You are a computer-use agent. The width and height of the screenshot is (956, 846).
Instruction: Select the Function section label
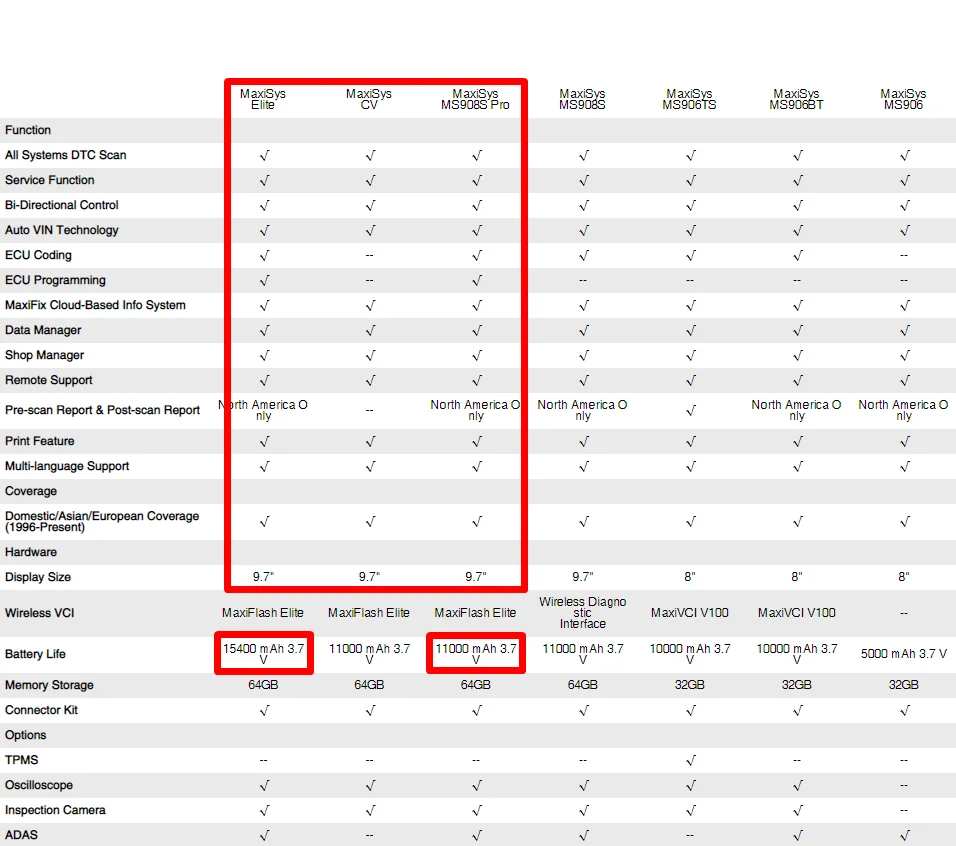[28, 130]
